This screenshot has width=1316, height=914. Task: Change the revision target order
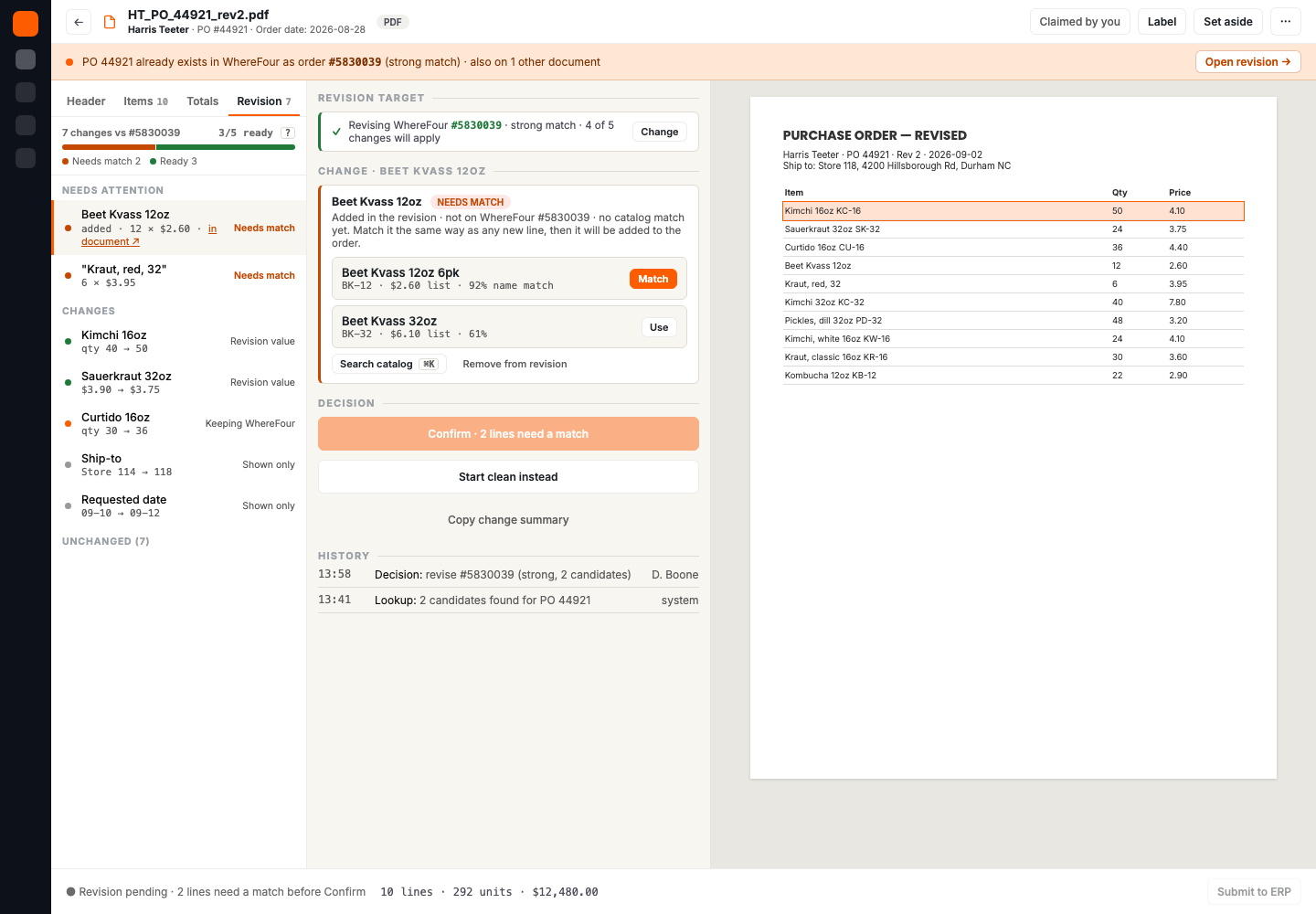pos(660,132)
